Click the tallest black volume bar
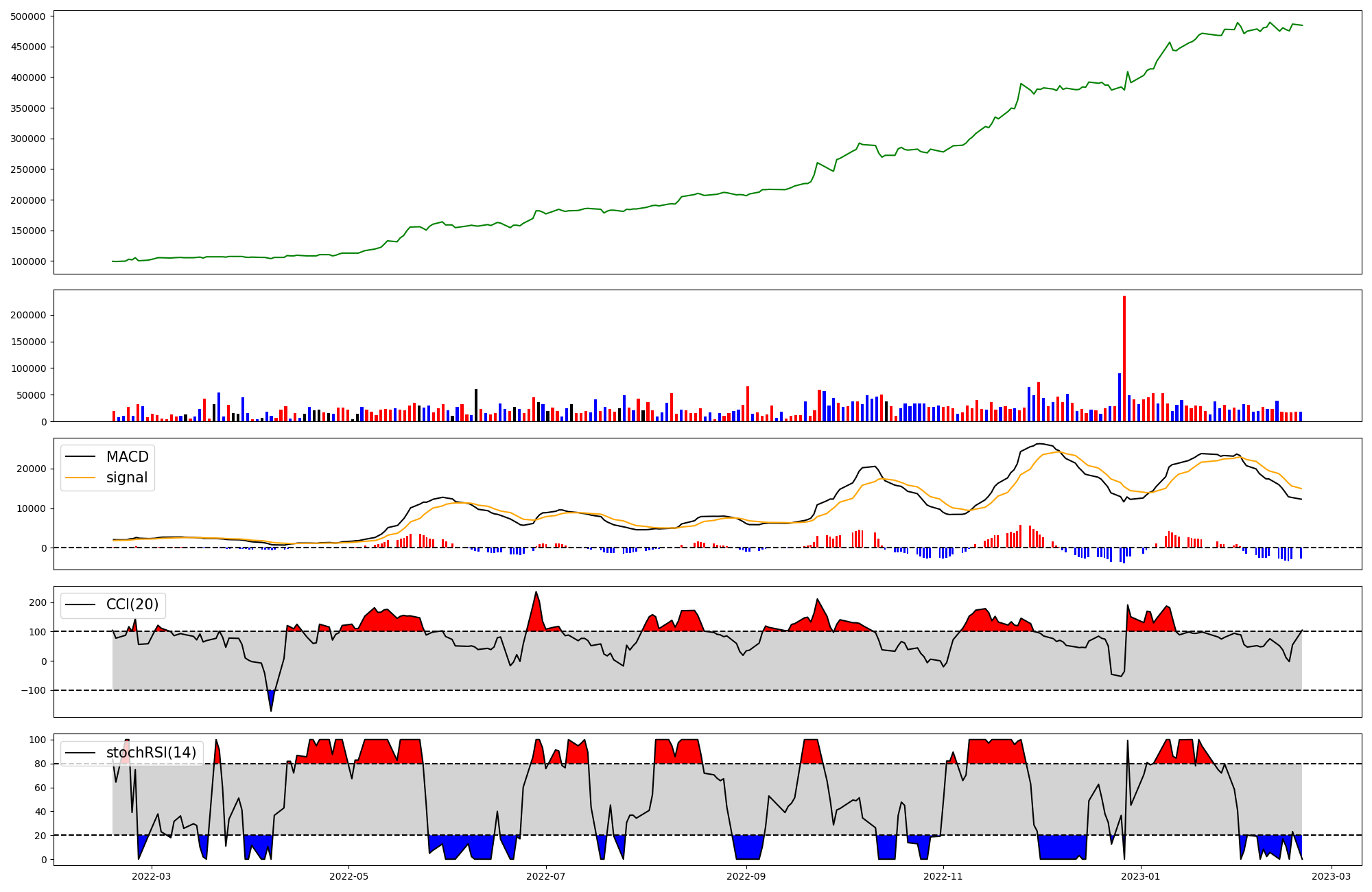Image resolution: width=1372 pixels, height=892 pixels. (476, 405)
